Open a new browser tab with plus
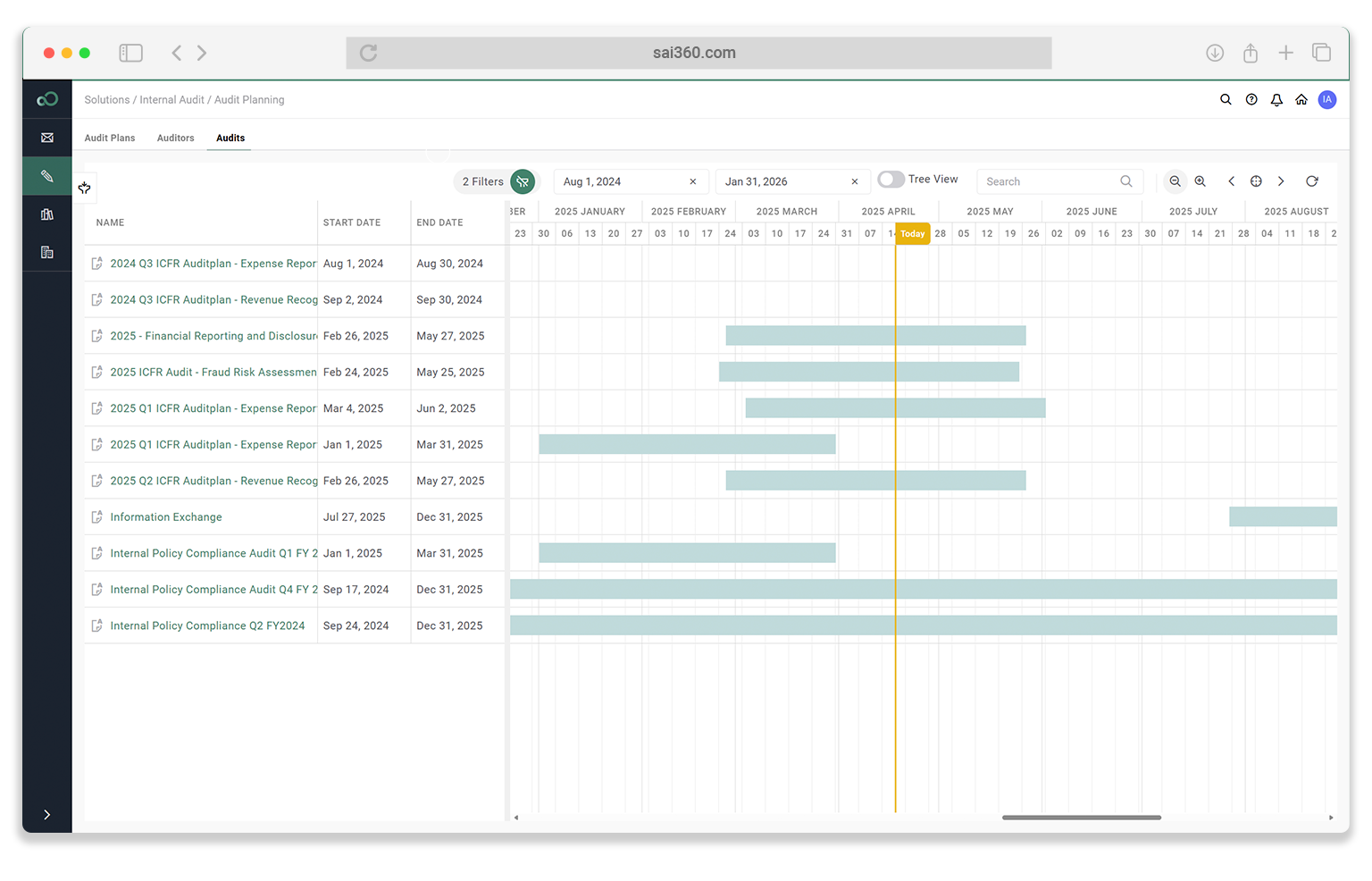The height and width of the screenshot is (881, 1372). click(1285, 53)
